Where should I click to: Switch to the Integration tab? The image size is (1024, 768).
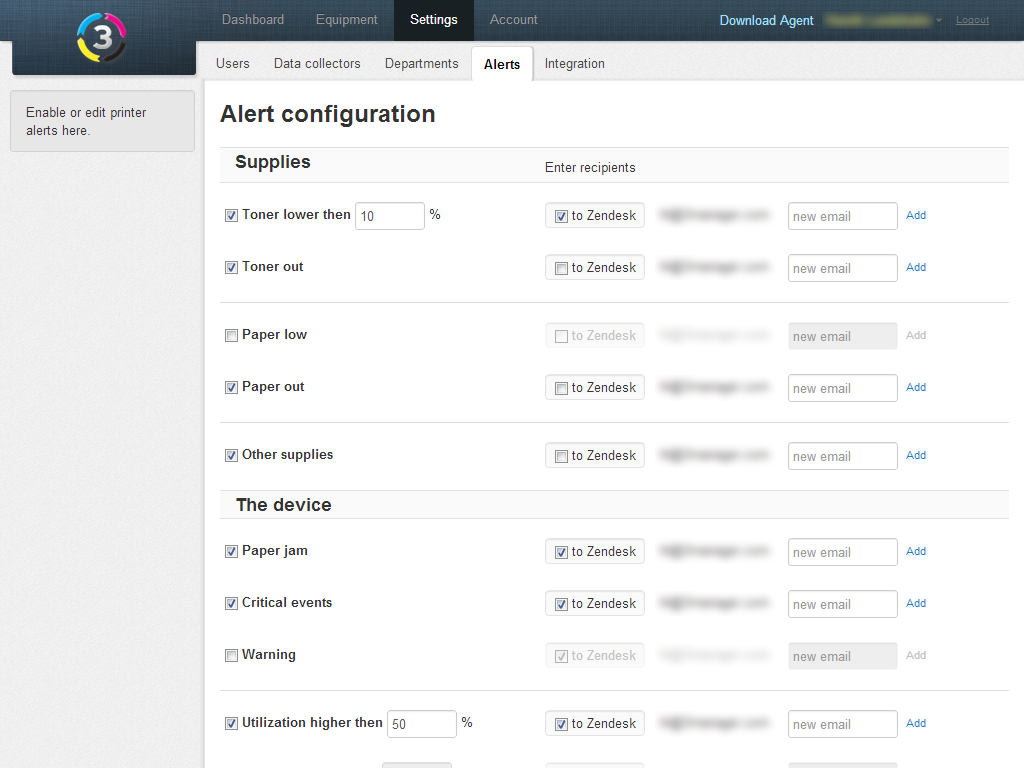pos(574,64)
